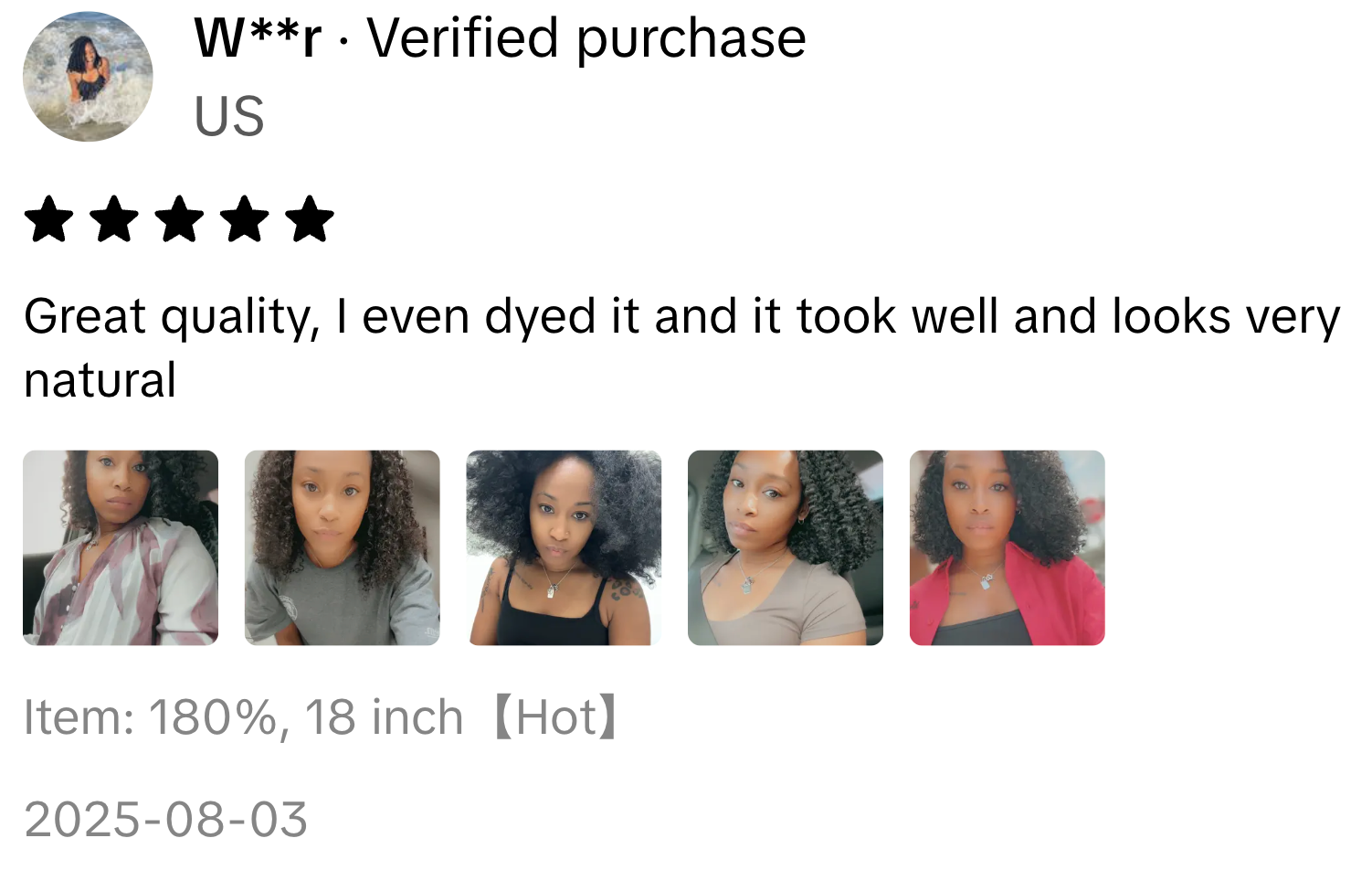Click the word 'natural' in review
This screenshot has width=1372, height=870.
tap(100, 380)
